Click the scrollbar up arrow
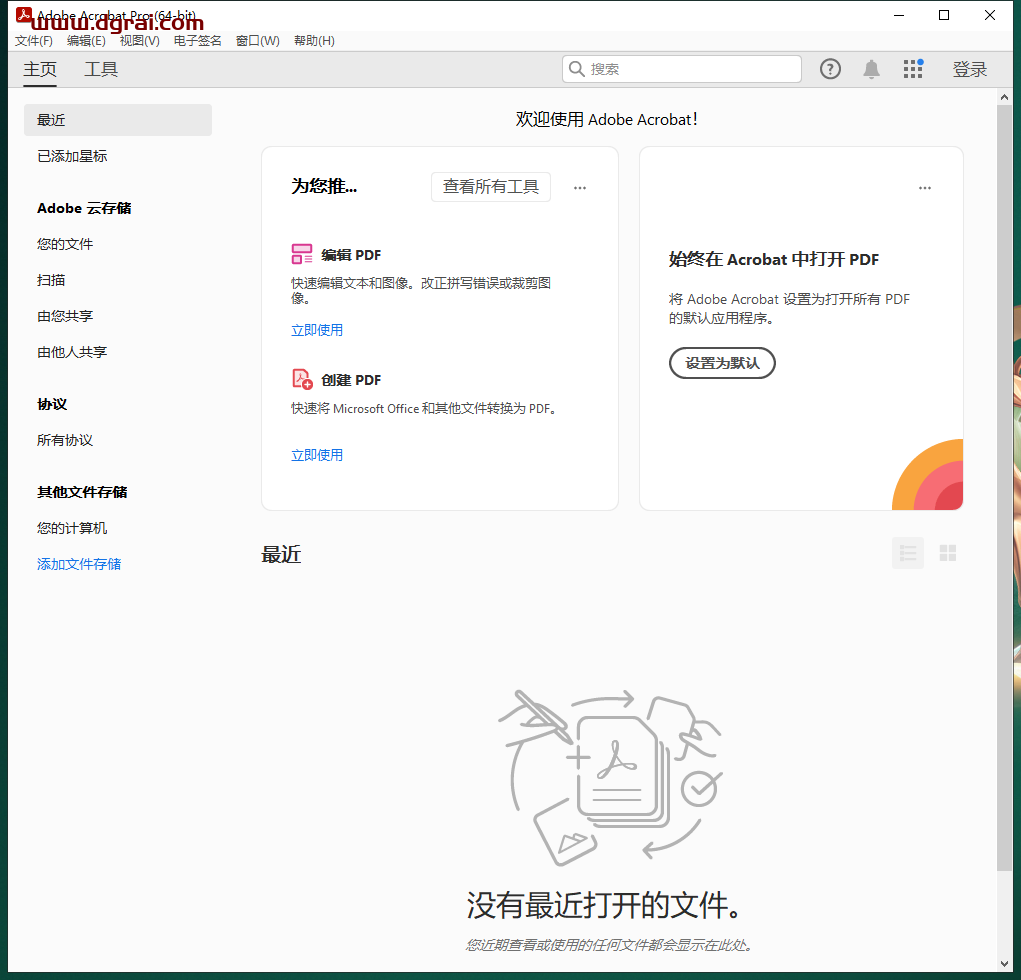The width and height of the screenshot is (1021, 980). pos(1004,98)
